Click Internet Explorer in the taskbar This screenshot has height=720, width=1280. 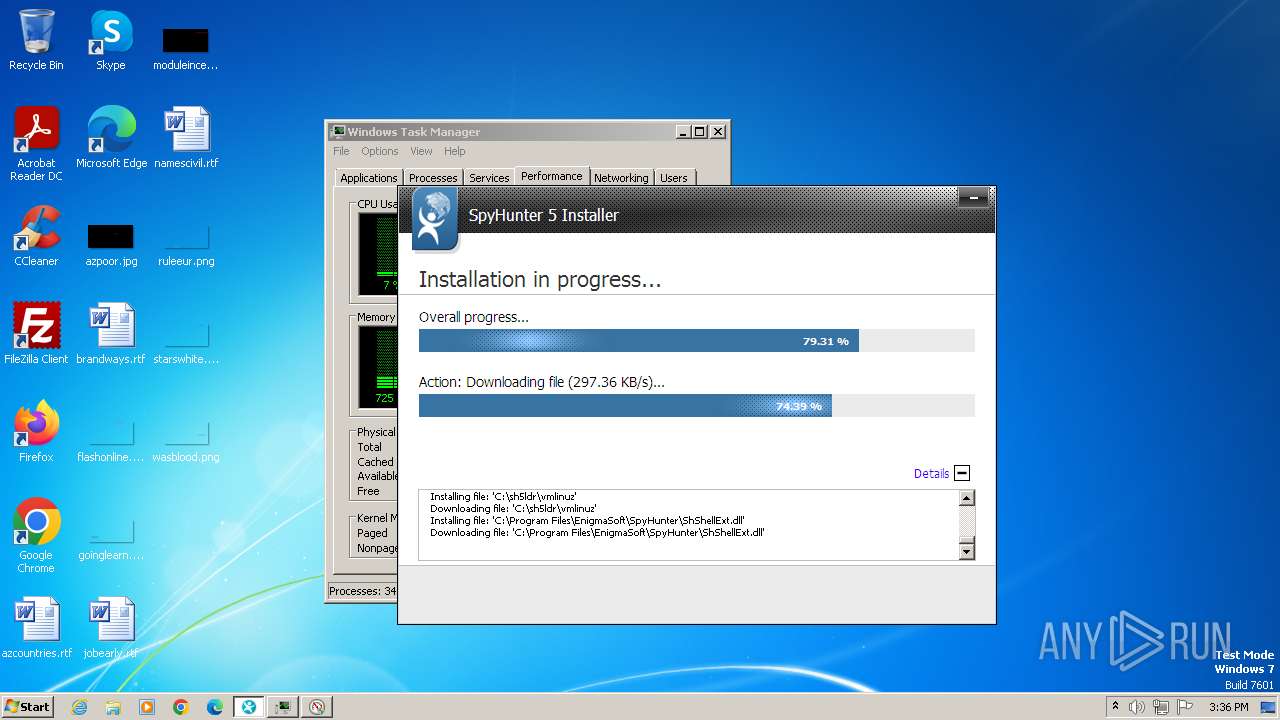[79, 707]
